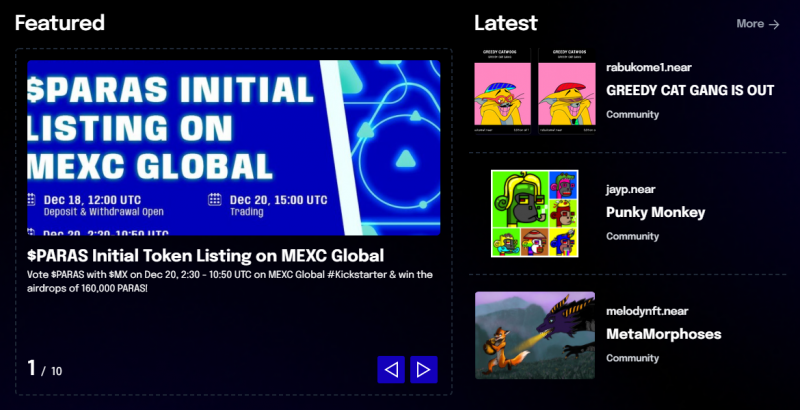Click the Latest section heading
This screenshot has height=410, width=800.
[x=506, y=23]
